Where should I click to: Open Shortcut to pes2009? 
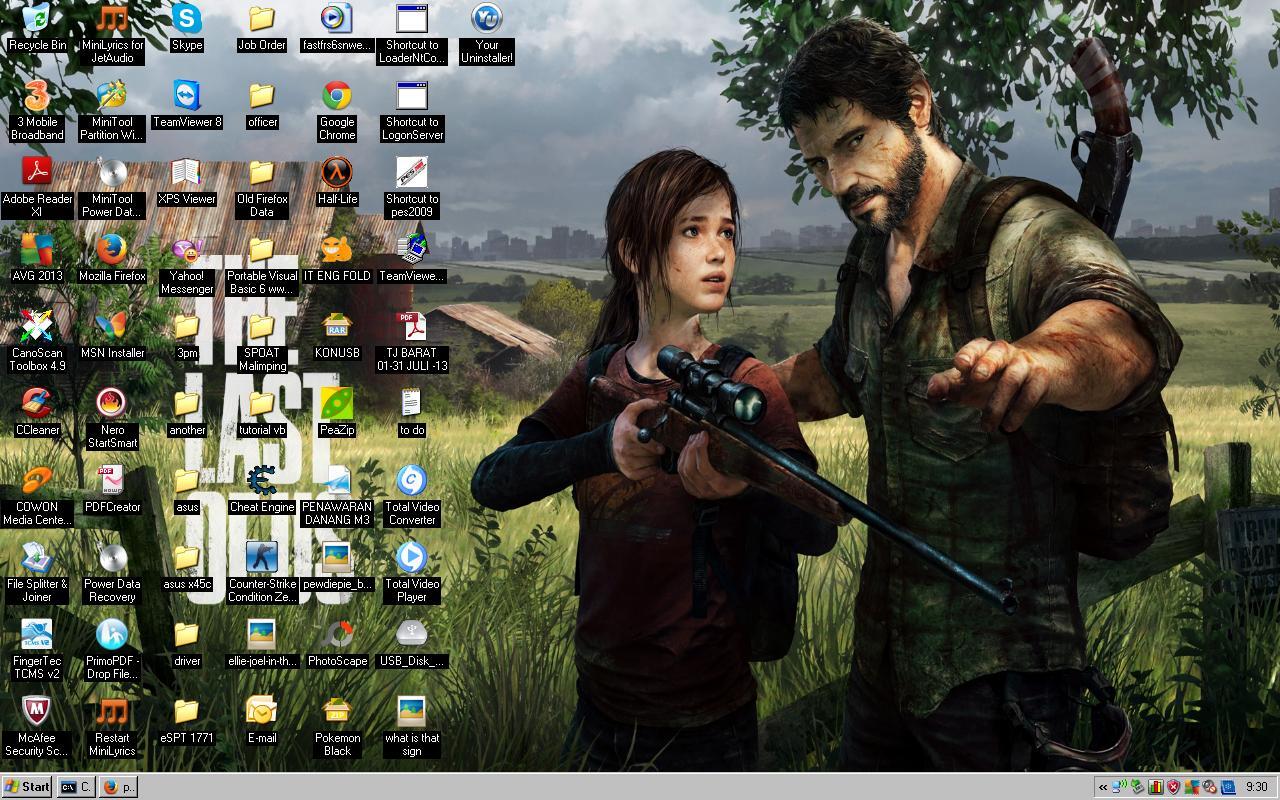412,172
